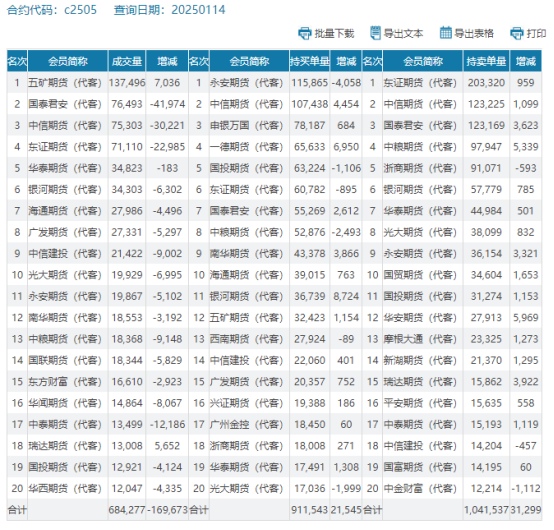Click the contract code c2505 text

pyautogui.click(x=80, y=10)
